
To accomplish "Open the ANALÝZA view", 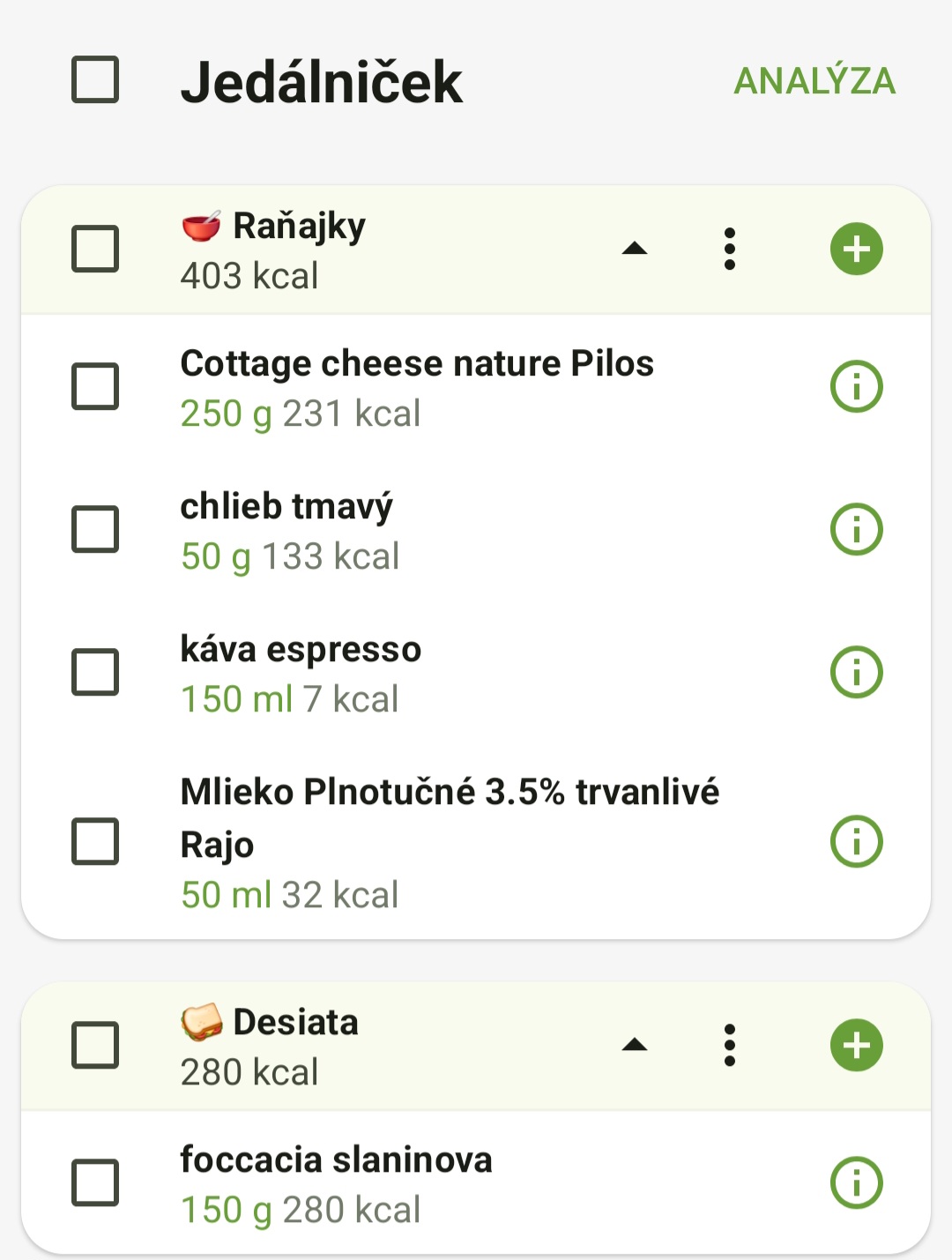I will (x=814, y=81).
